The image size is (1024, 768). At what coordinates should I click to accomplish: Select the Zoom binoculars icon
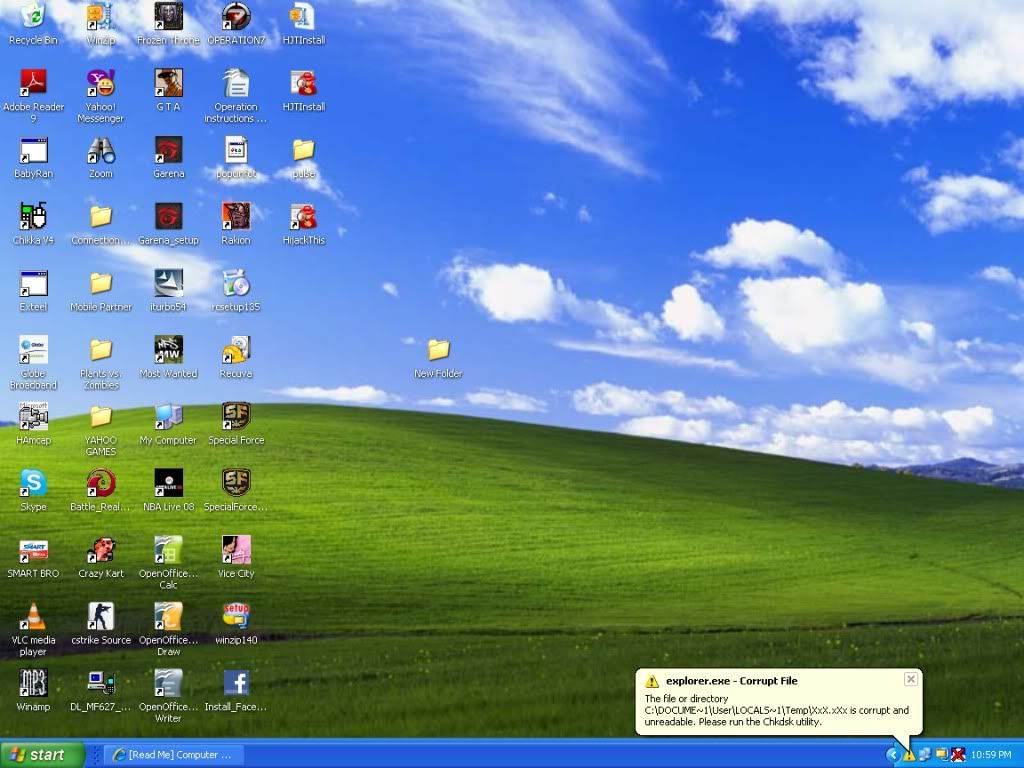pyautogui.click(x=101, y=157)
